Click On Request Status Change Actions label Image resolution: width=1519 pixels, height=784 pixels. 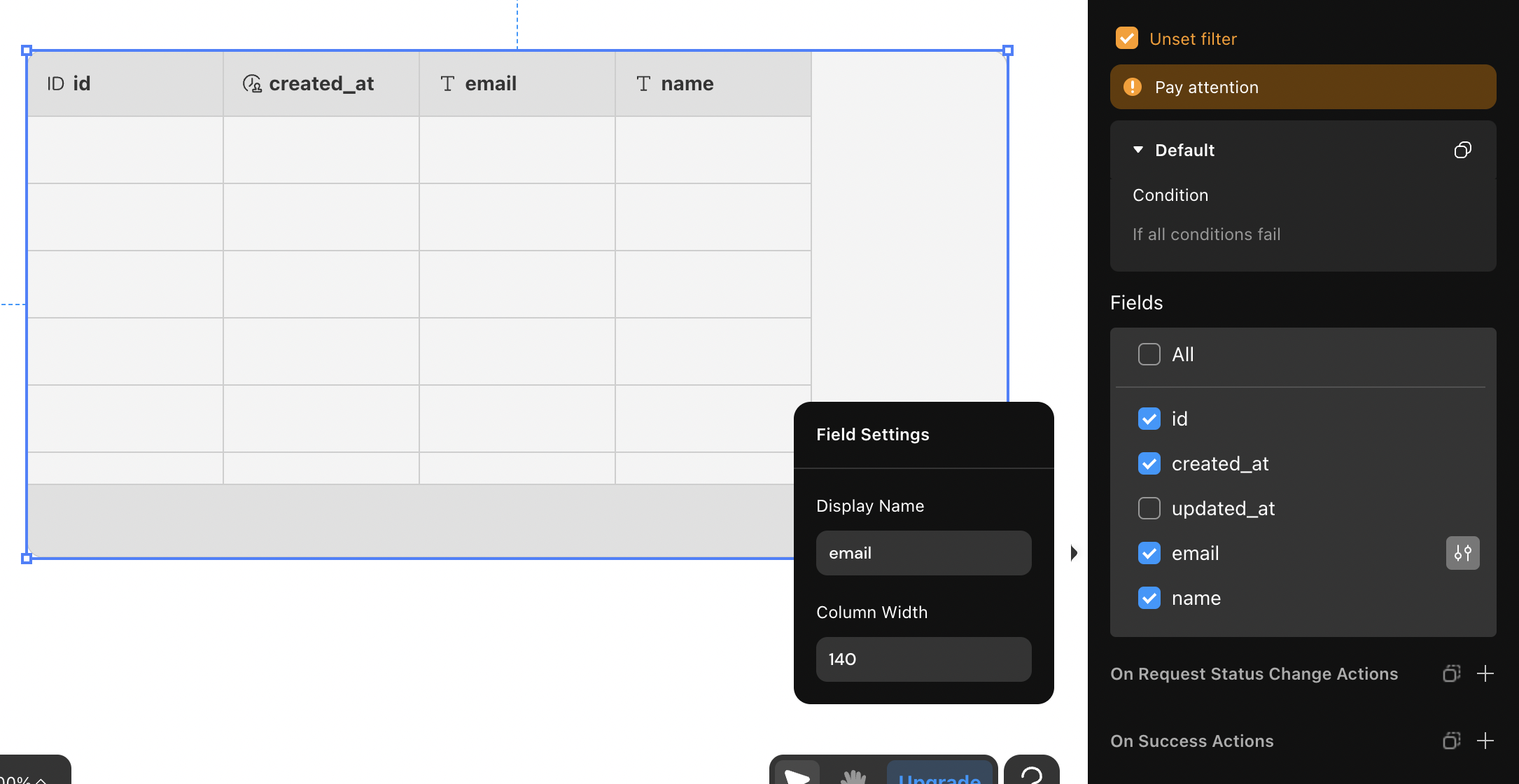(1254, 674)
